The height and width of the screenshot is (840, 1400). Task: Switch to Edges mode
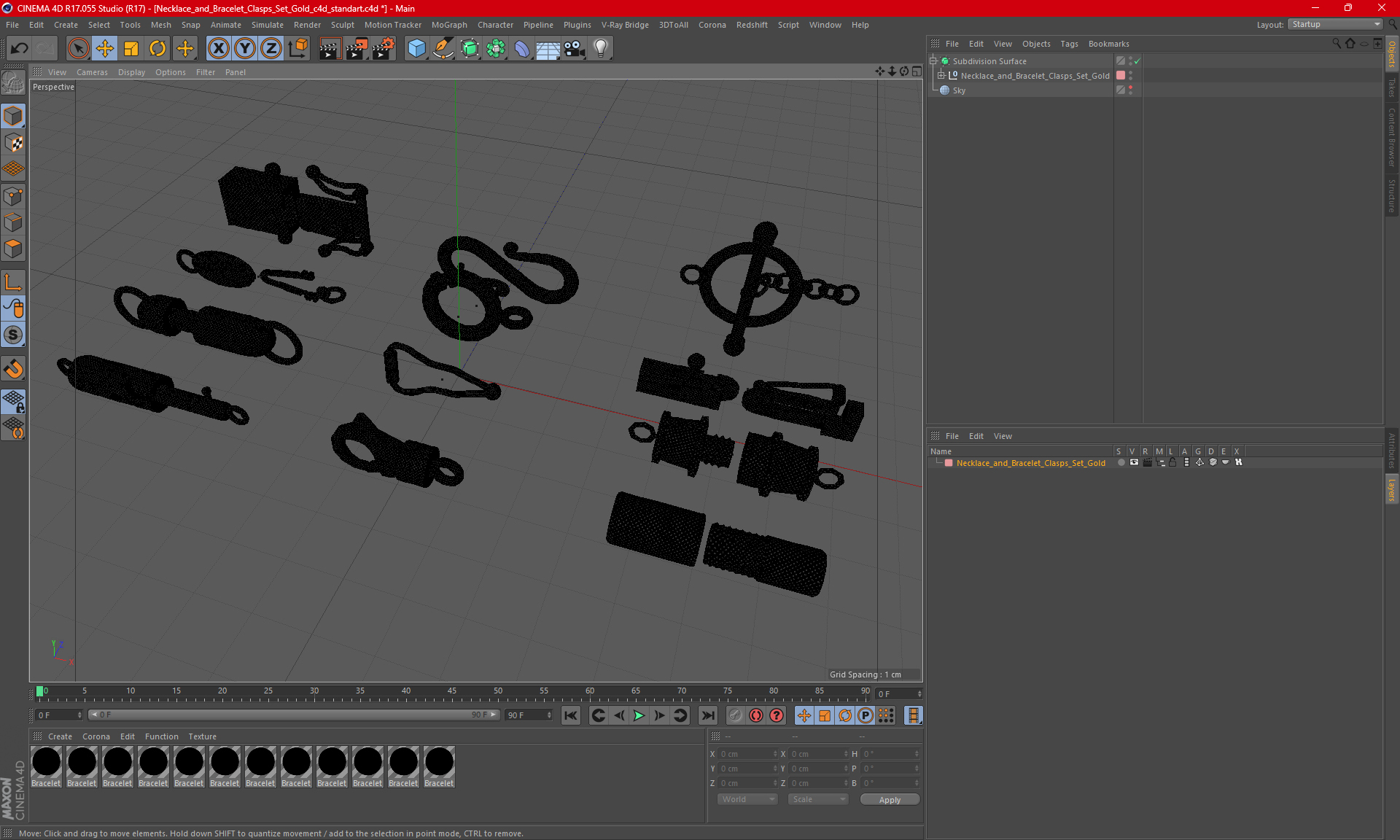pos(13,222)
